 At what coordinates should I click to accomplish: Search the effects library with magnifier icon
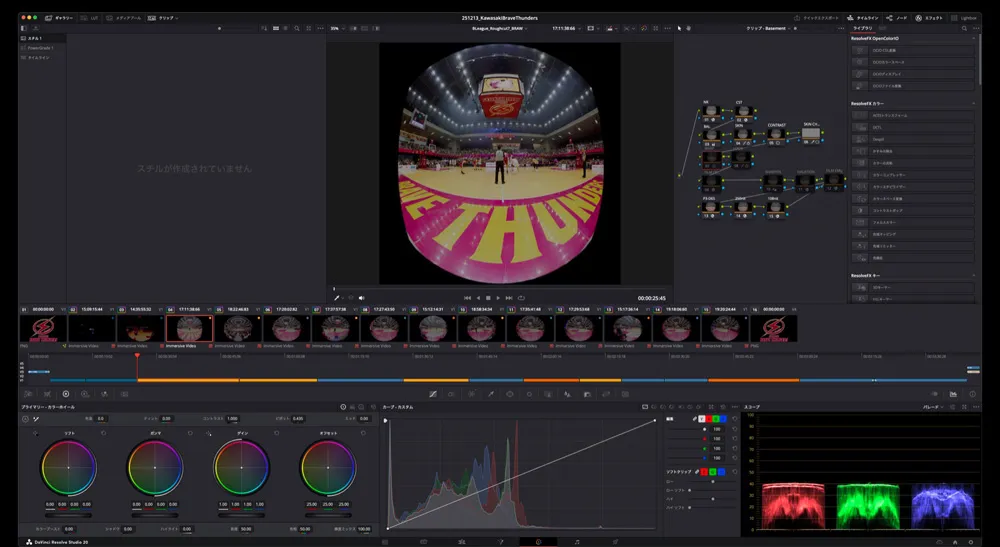(964, 29)
